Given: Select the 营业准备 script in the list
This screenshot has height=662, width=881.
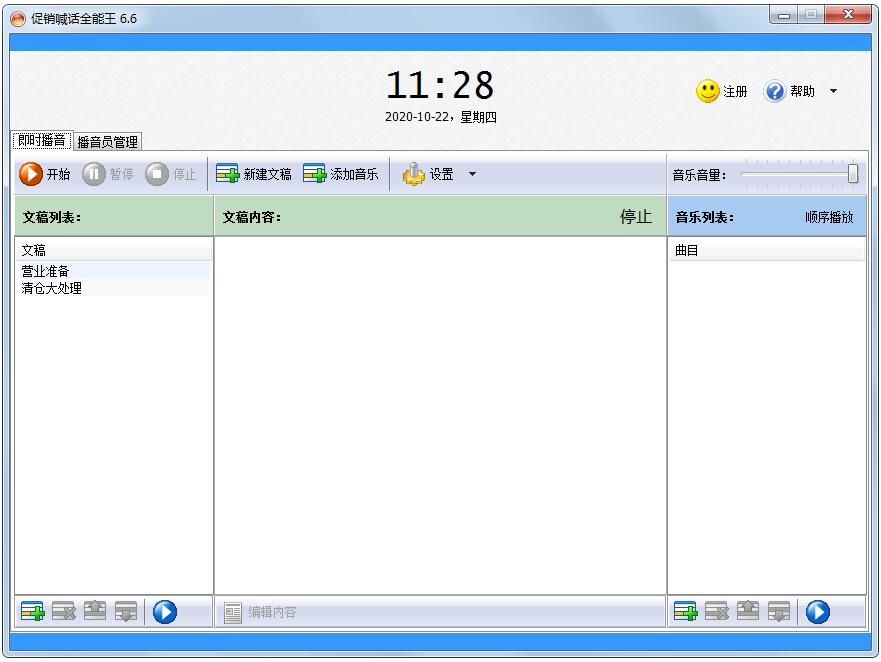Looking at the screenshot, I should point(46,271).
